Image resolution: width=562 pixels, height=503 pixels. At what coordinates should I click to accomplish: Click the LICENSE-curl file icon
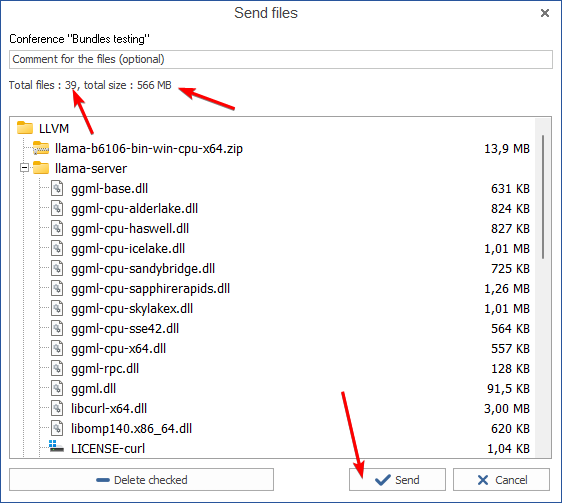coord(56,447)
